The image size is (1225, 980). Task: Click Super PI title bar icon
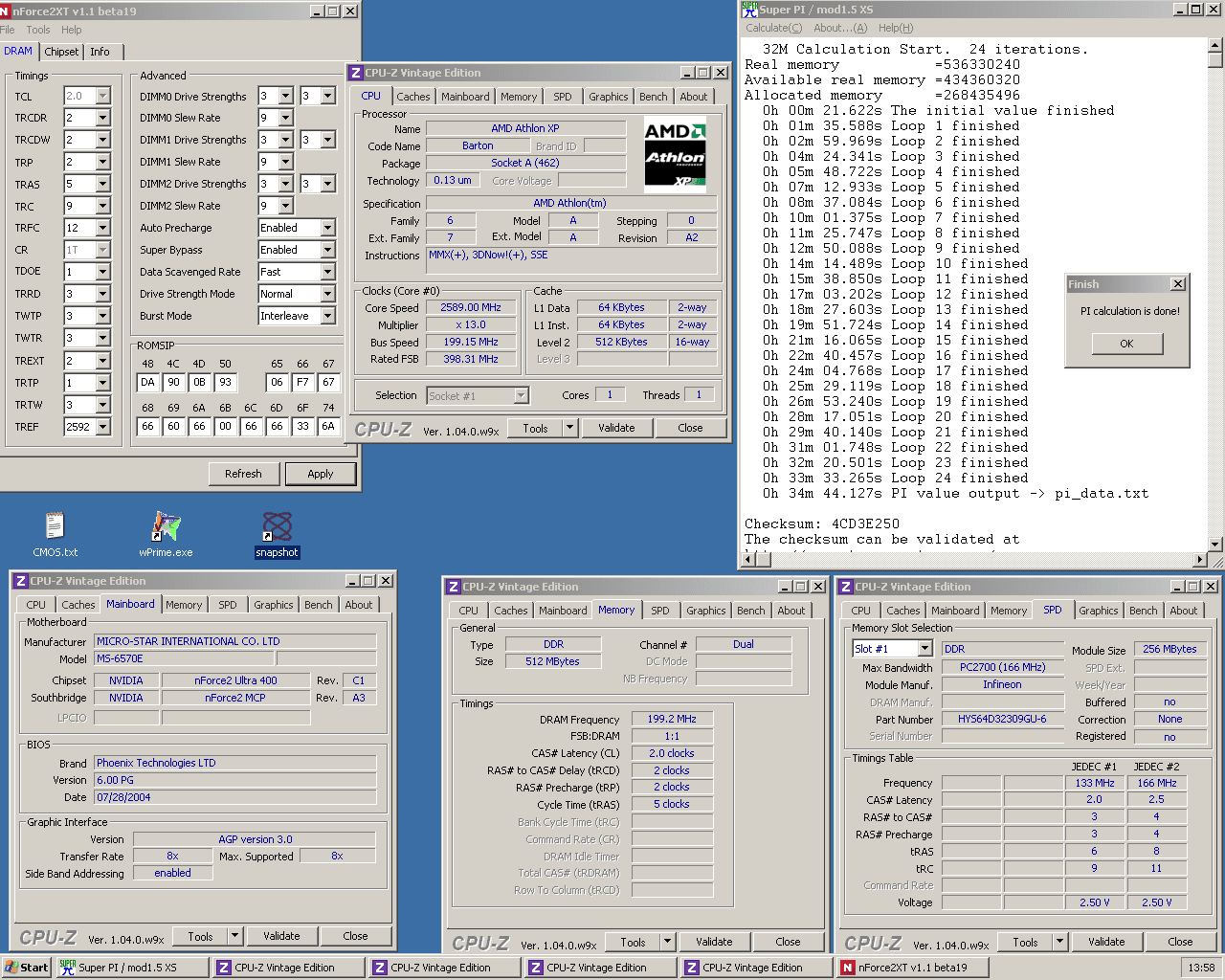[749, 10]
